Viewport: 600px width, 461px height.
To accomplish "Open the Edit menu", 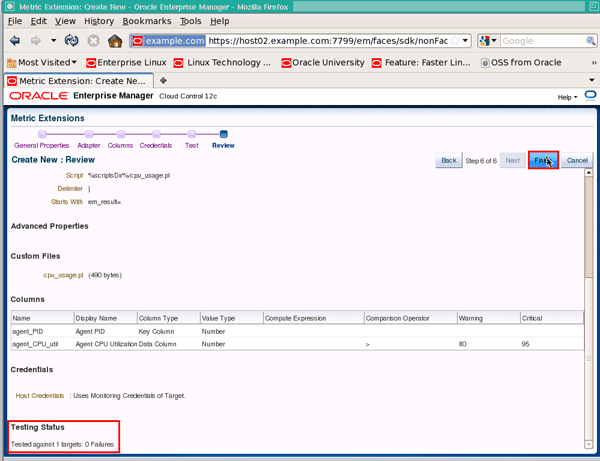I will pyautogui.click(x=39, y=21).
